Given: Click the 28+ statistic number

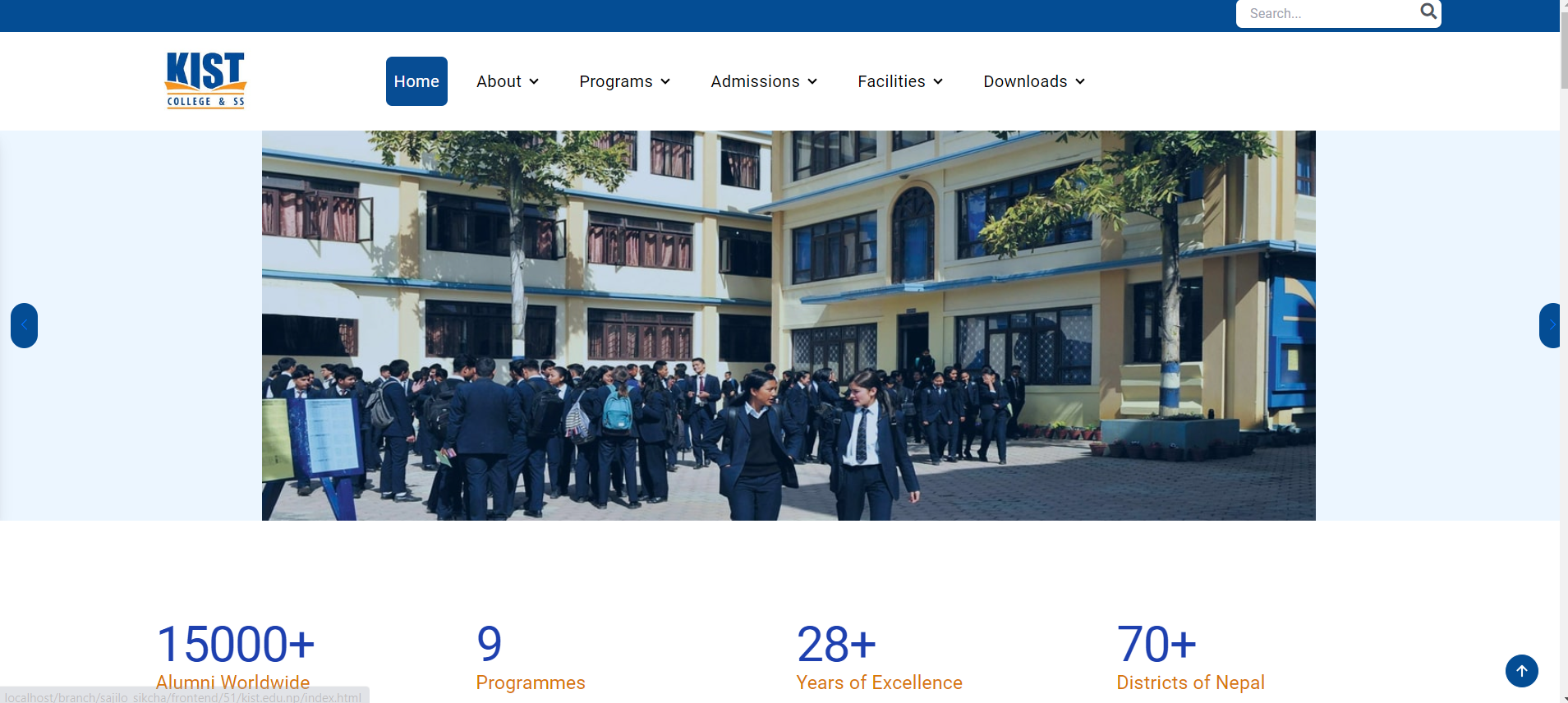Looking at the screenshot, I should [x=836, y=644].
